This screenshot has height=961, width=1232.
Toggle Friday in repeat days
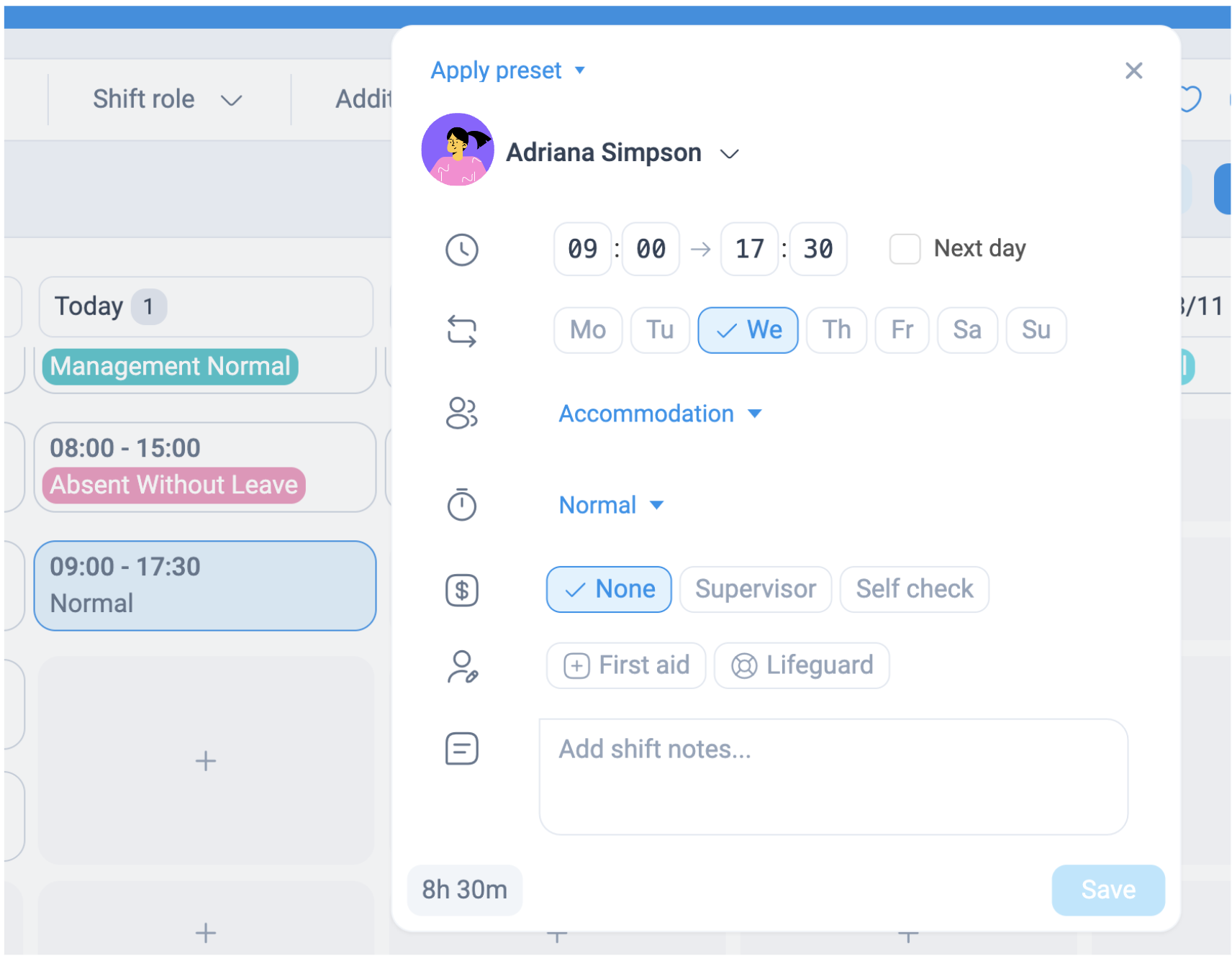[902, 330]
